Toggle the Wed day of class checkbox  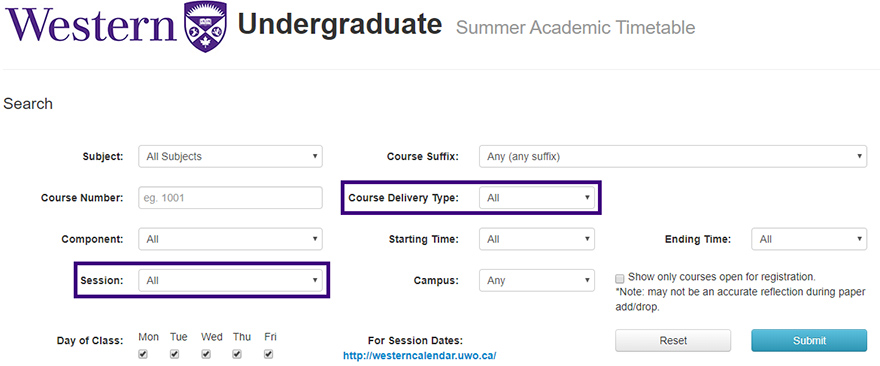[x=206, y=354]
